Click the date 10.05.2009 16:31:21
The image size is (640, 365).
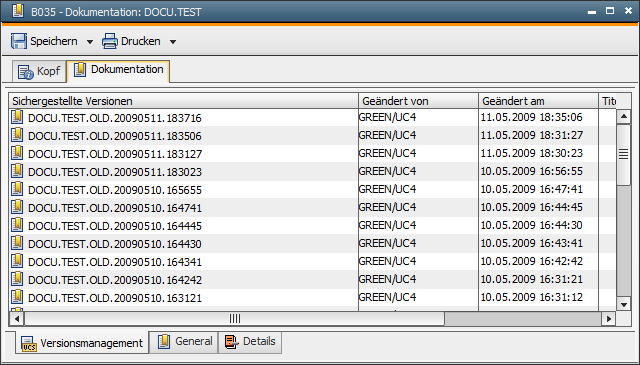point(531,279)
